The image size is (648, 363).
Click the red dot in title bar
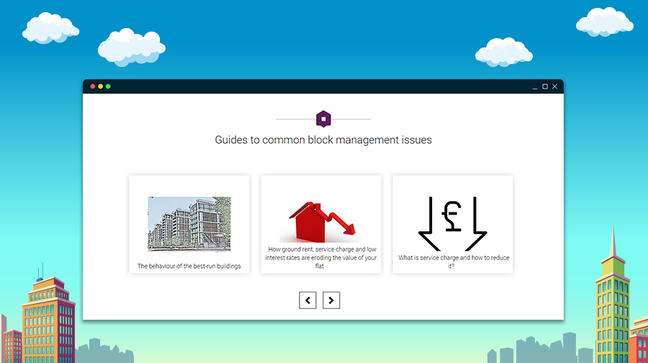pos(93,86)
